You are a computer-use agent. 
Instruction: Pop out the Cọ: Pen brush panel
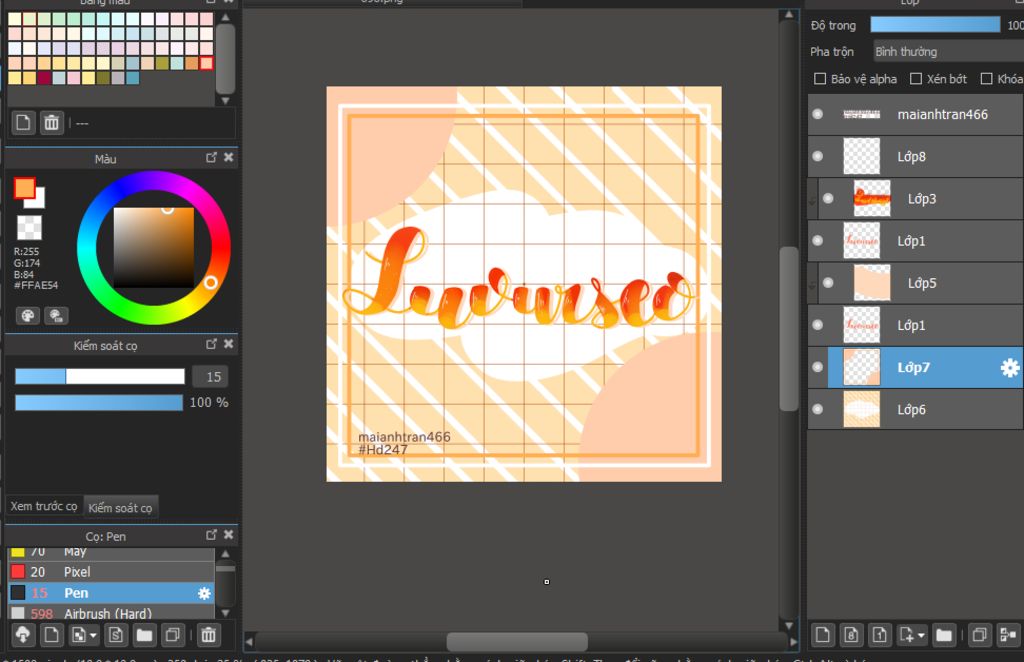pos(212,535)
